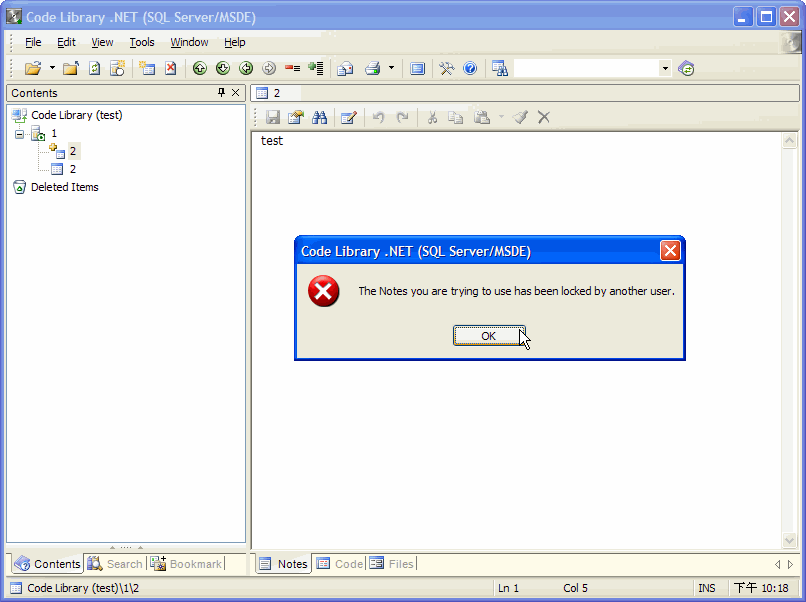The image size is (806, 602).
Task: Click the new document with star icon
Action: coord(118,68)
